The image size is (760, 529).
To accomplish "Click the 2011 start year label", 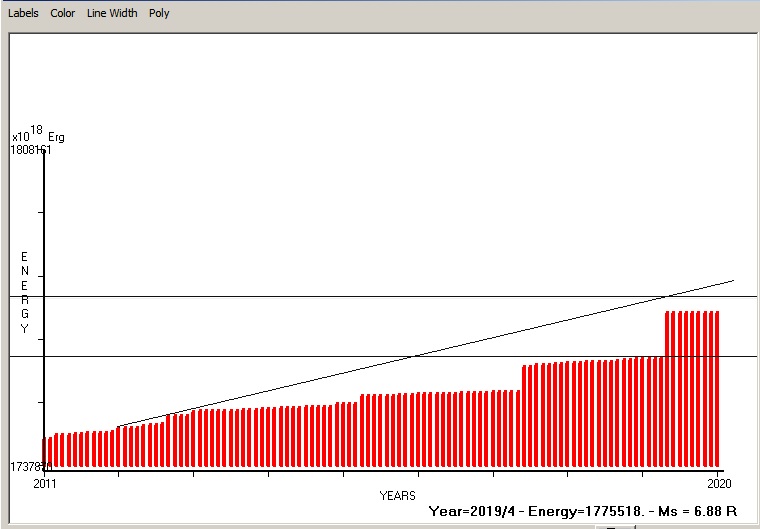I will pos(45,484).
